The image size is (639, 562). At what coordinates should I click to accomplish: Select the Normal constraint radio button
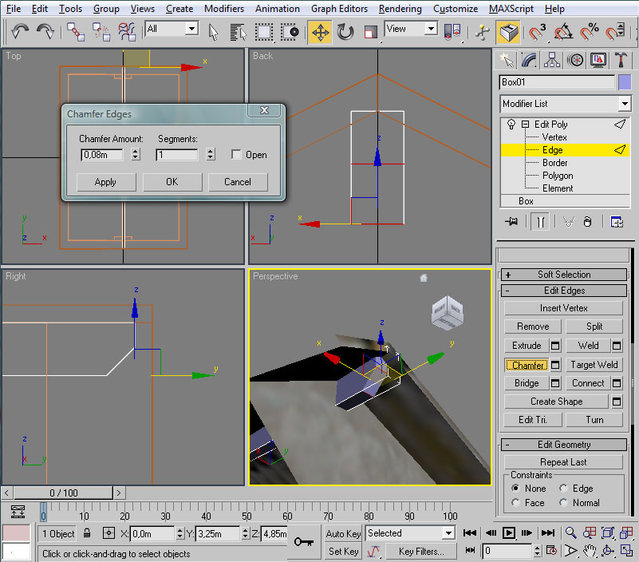coord(564,503)
